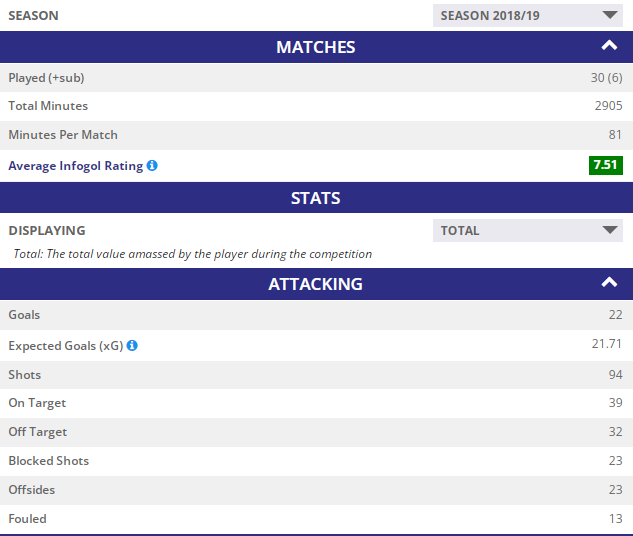
Task: Click the ATTACKING header title
Action: click(316, 284)
